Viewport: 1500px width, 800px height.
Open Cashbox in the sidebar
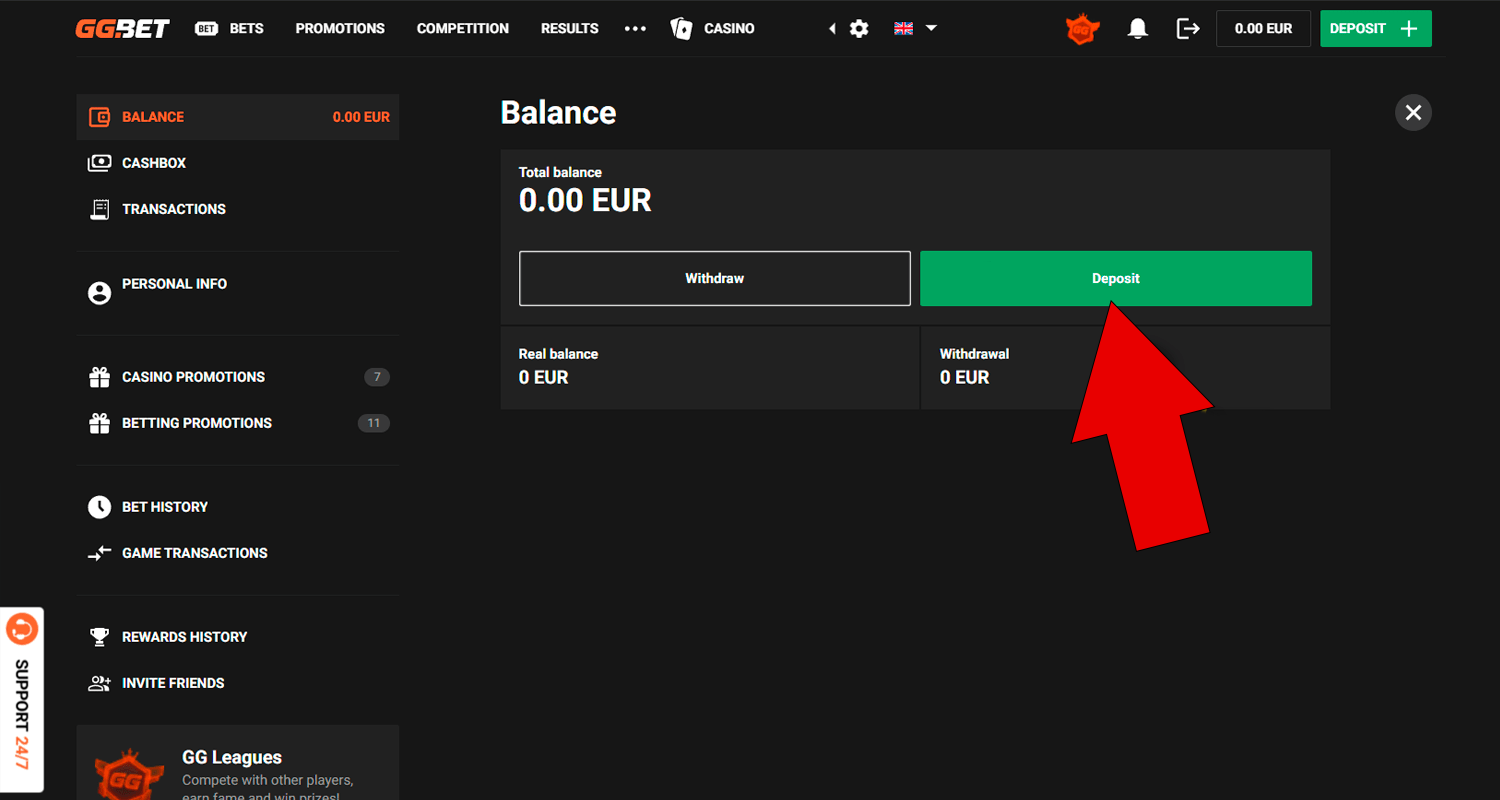[x=238, y=163]
